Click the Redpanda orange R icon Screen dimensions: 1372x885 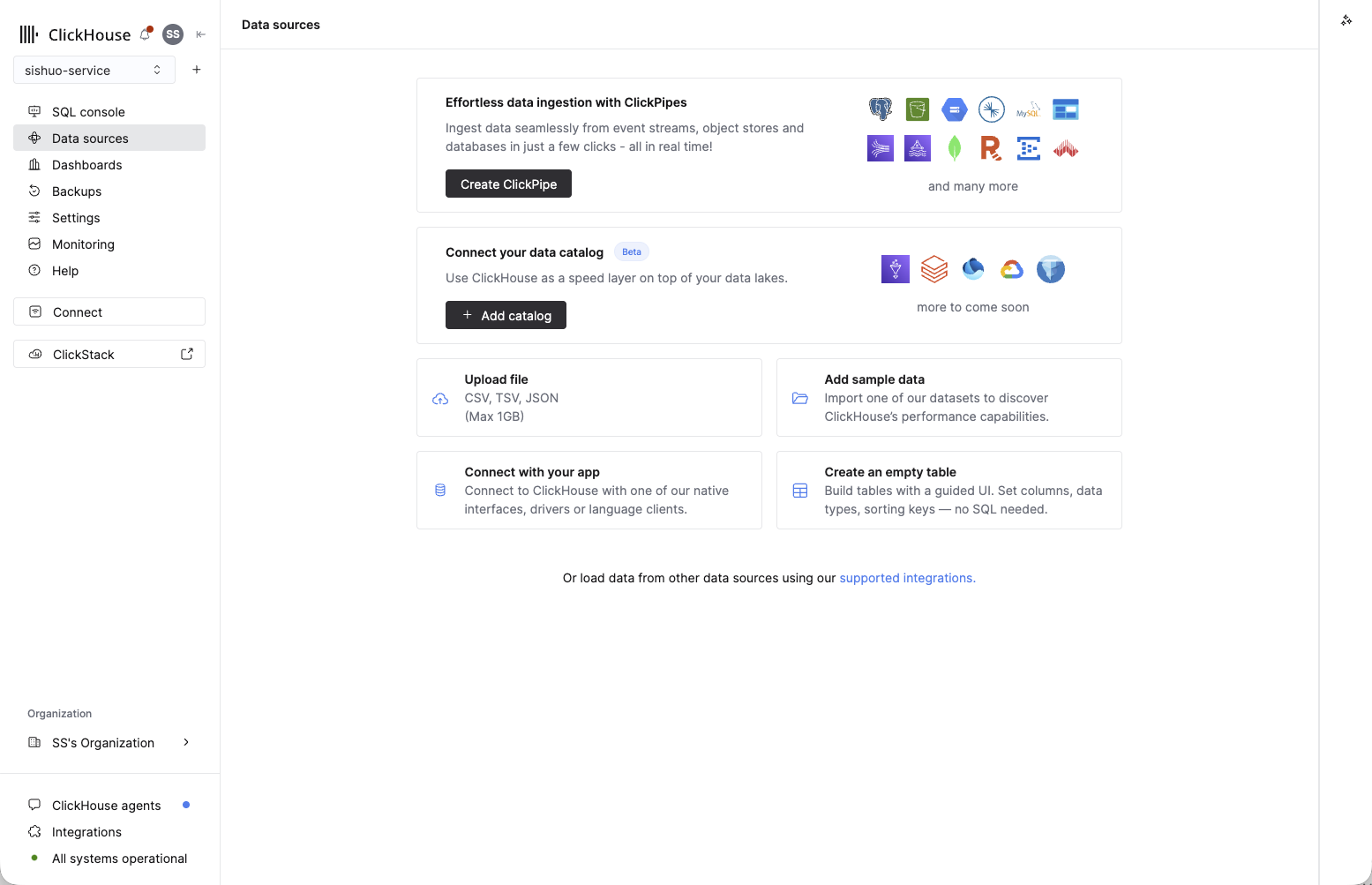click(x=992, y=148)
